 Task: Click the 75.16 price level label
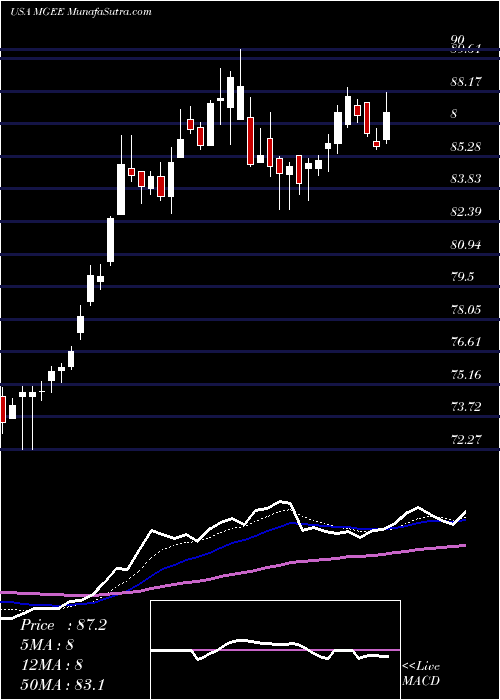pos(466,374)
